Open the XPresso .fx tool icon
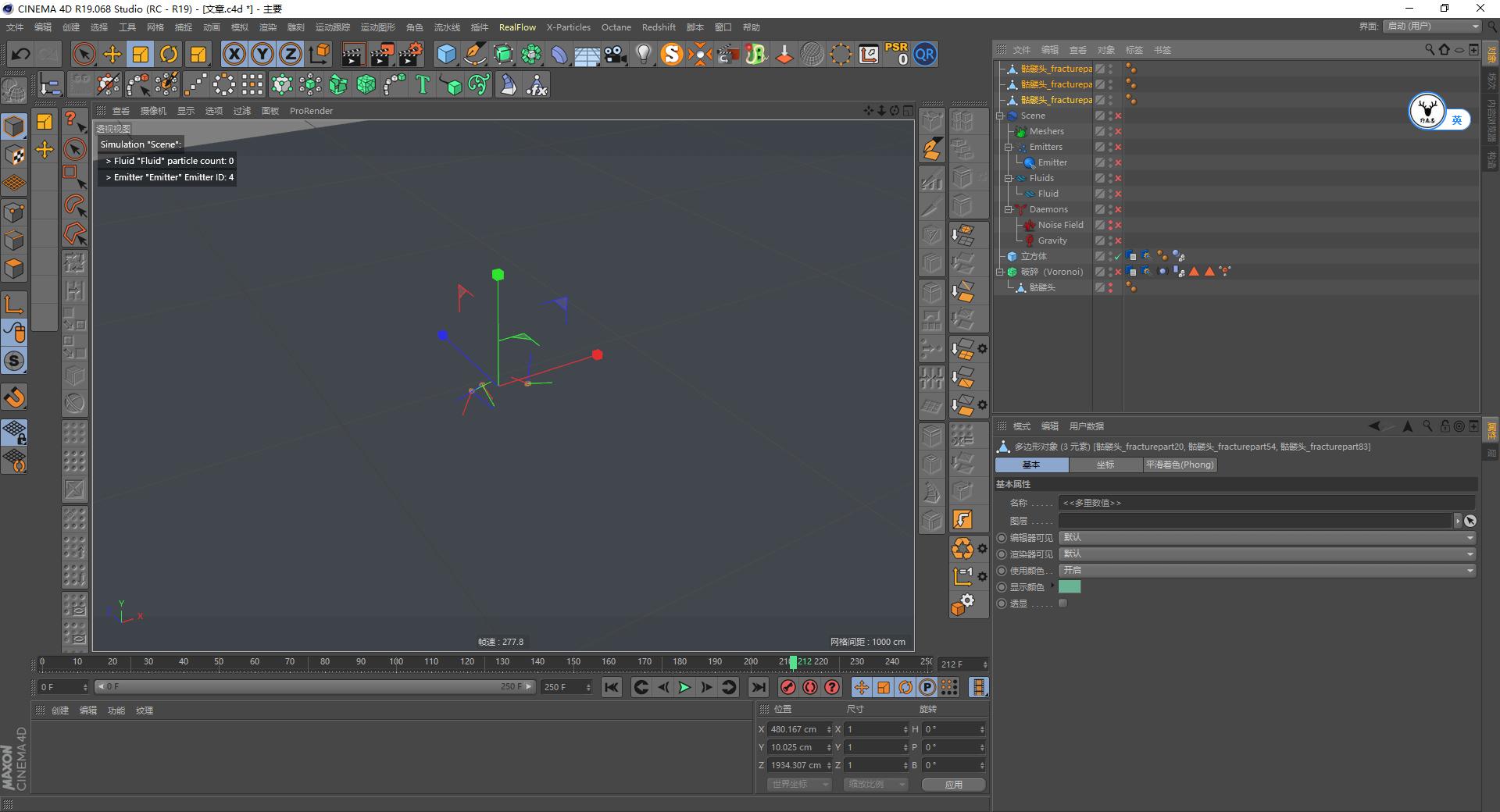Screen dimensions: 1500x812 pos(538,84)
